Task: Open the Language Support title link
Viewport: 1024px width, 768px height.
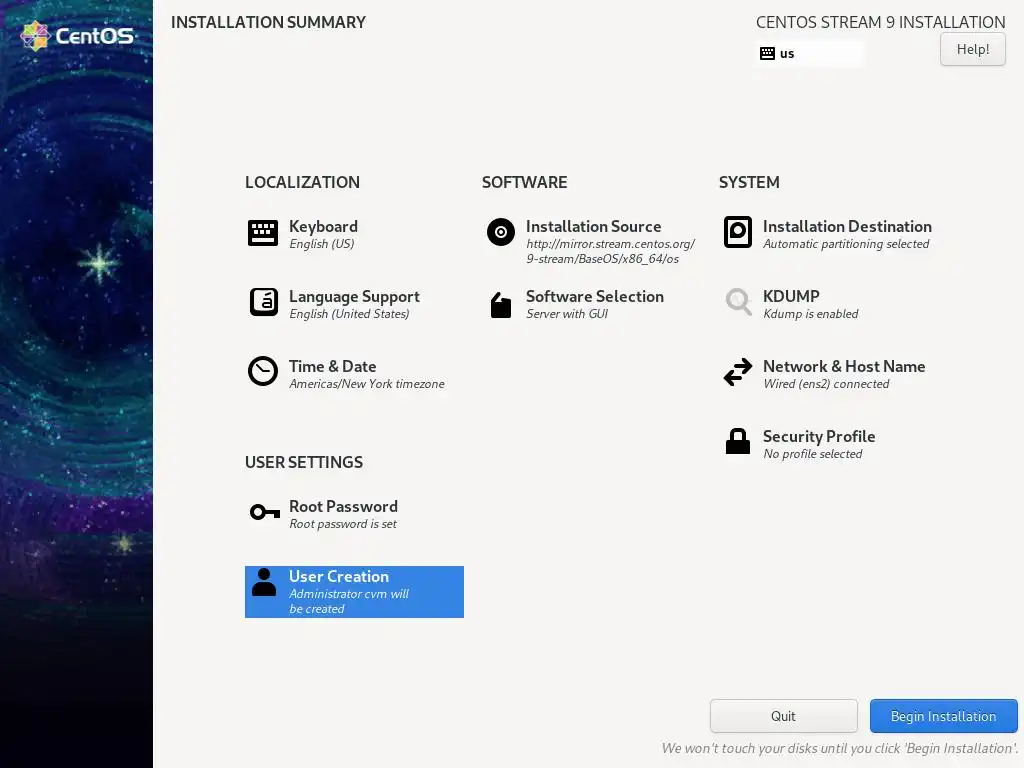Action: (x=354, y=296)
